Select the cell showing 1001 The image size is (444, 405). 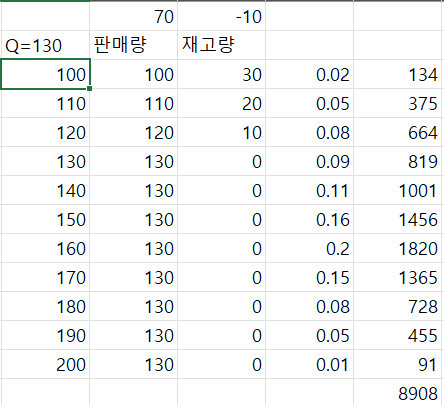pos(398,190)
